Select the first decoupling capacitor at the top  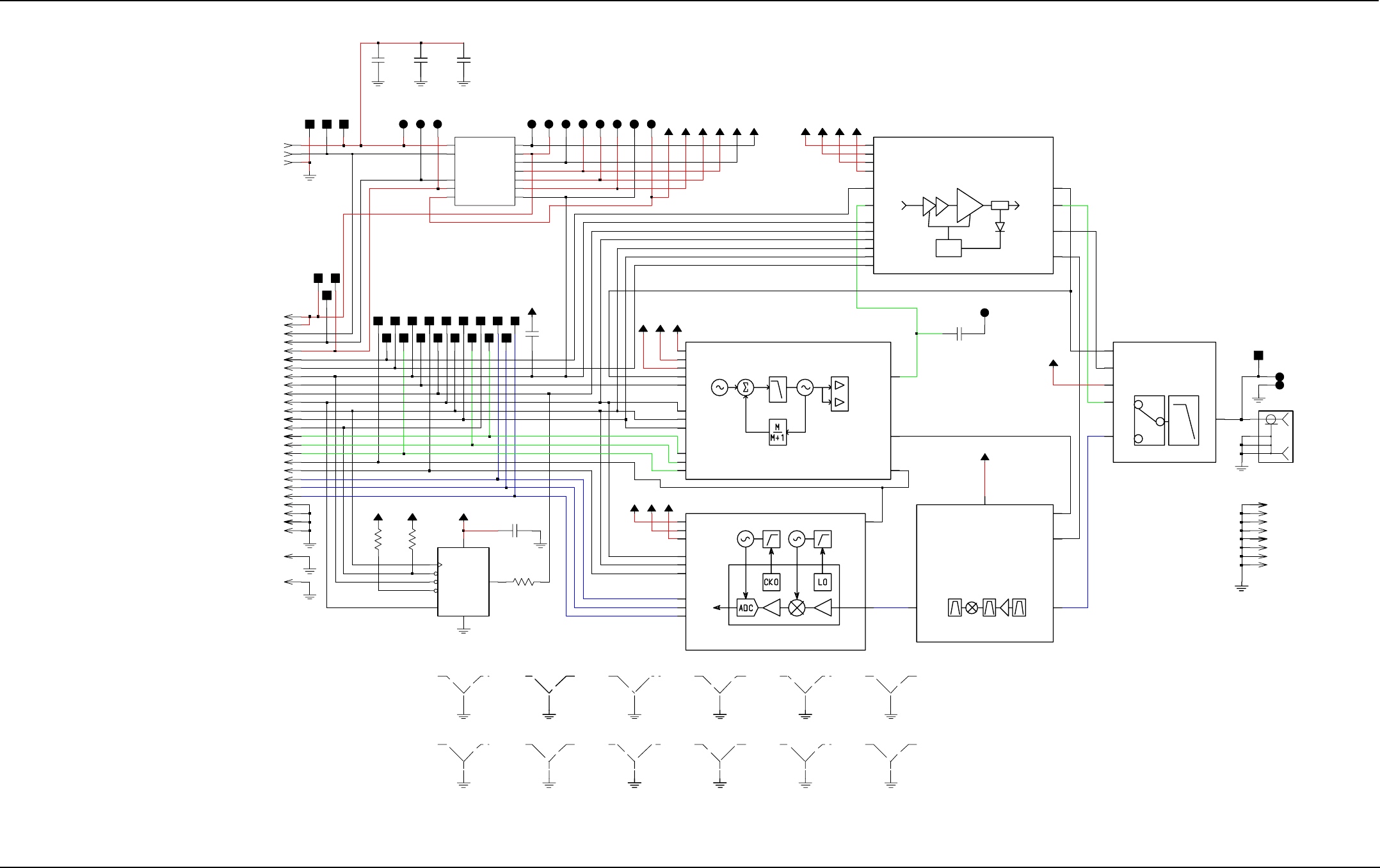coord(378,60)
